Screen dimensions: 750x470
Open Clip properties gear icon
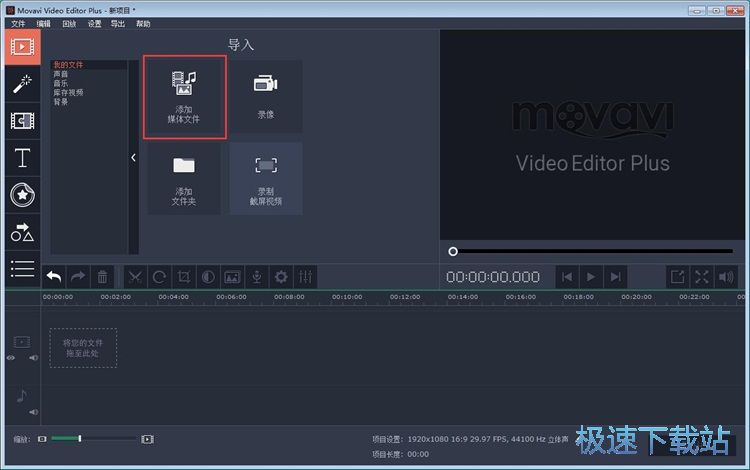pos(281,277)
